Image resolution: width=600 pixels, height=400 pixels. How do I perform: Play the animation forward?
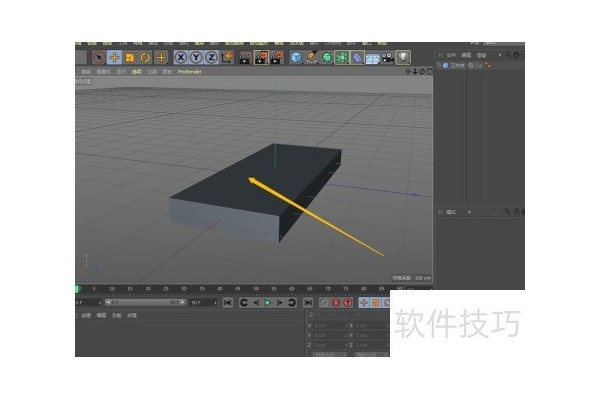[268, 303]
